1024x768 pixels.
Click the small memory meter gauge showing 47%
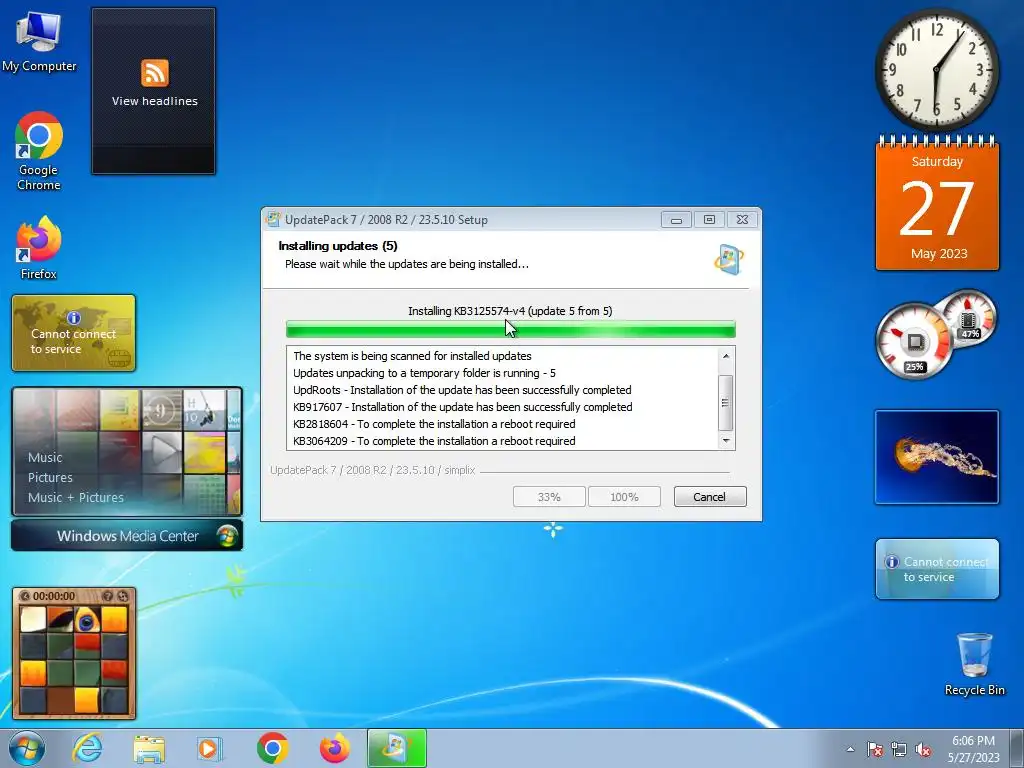[x=969, y=319]
